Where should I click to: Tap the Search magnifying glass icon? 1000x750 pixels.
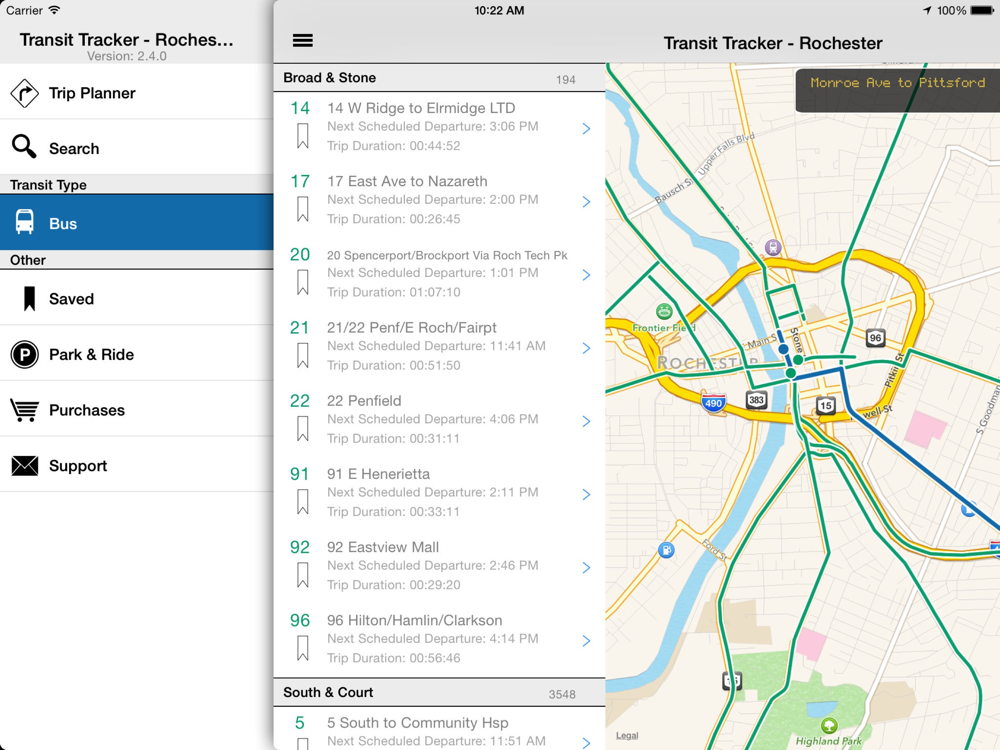tap(24, 147)
